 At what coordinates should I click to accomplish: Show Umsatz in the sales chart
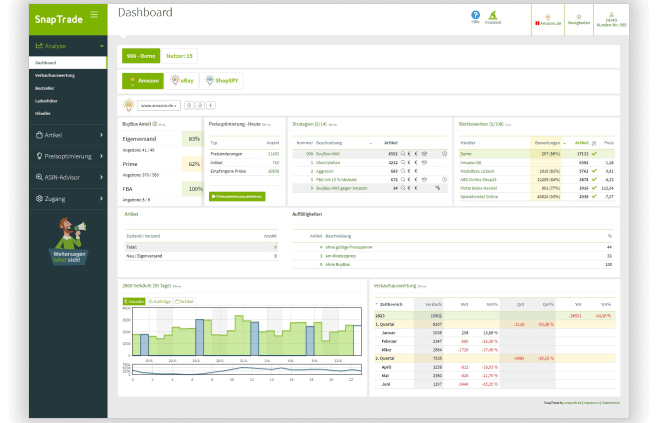(134, 301)
